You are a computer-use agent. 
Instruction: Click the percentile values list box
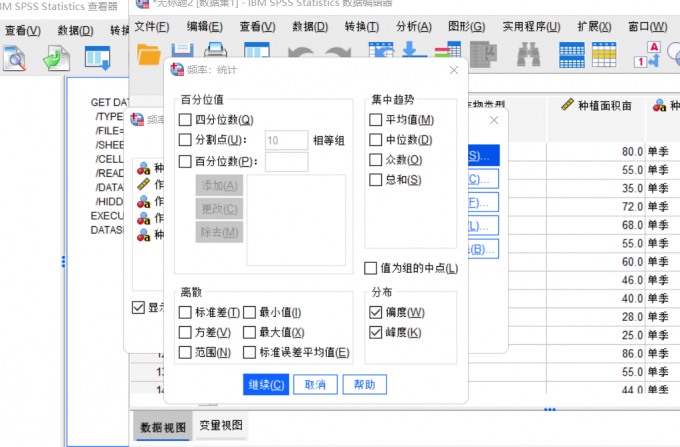pyautogui.click(x=296, y=220)
